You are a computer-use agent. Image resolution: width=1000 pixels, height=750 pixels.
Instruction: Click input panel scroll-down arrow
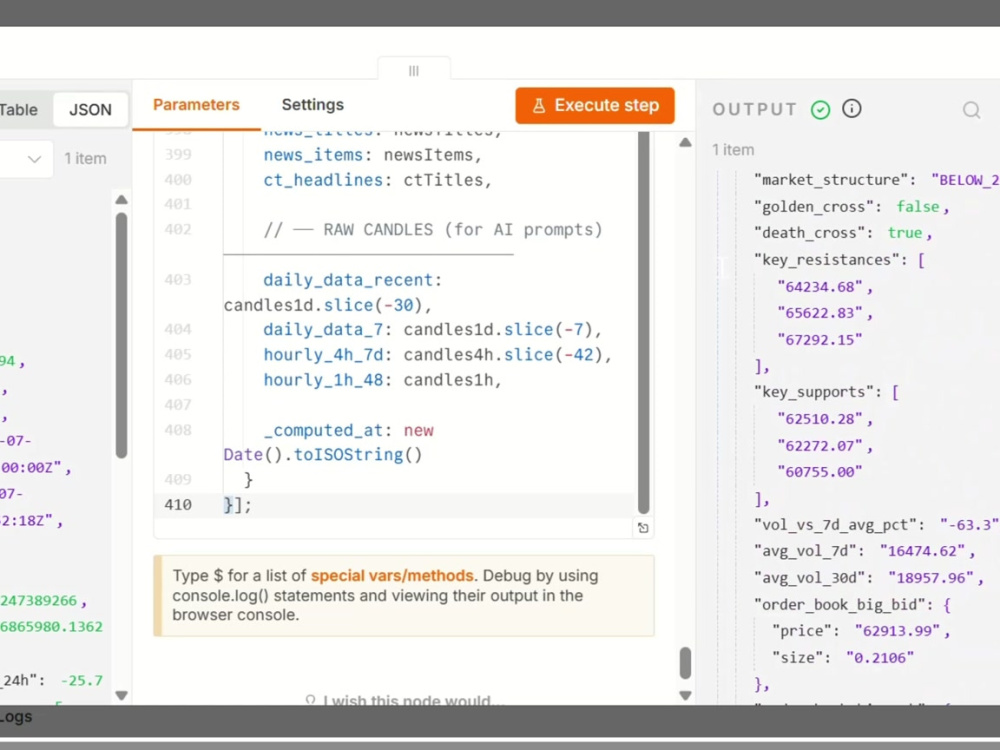pyautogui.click(x=121, y=695)
